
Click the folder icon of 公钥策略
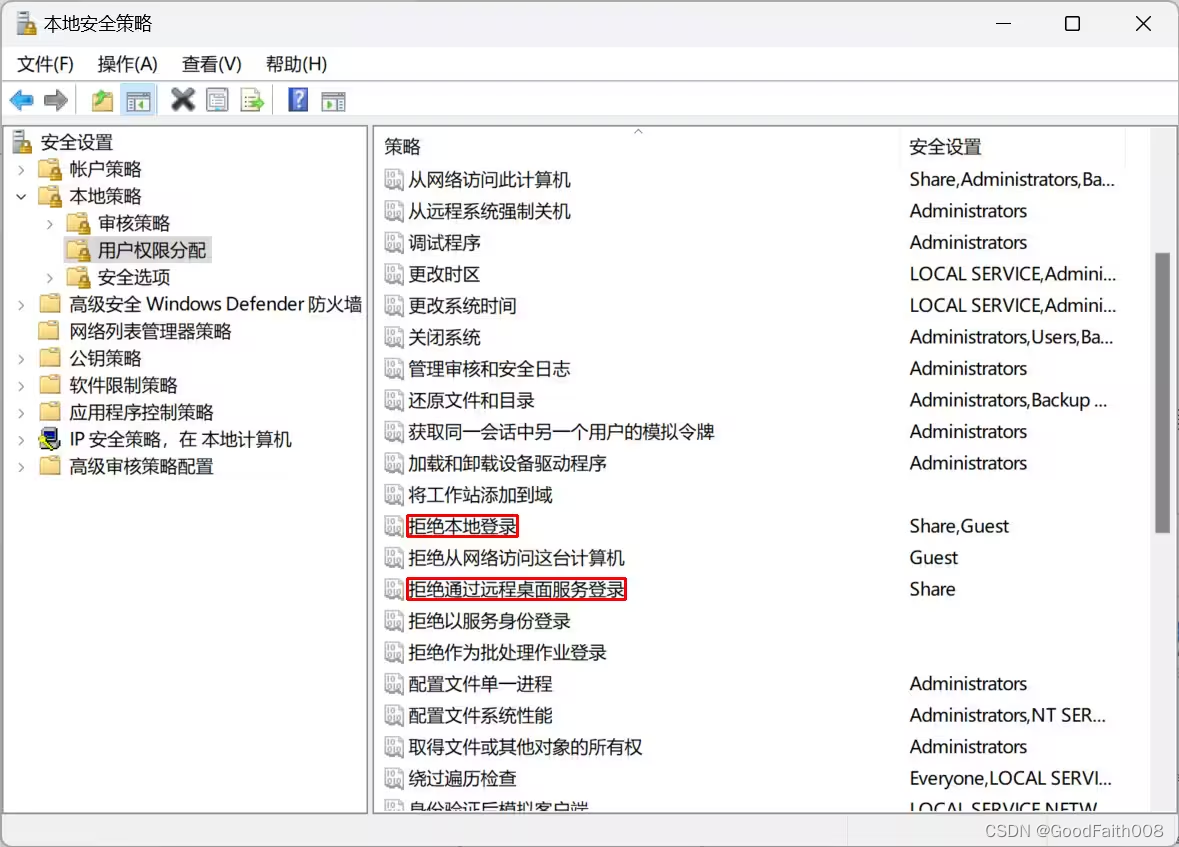point(50,358)
